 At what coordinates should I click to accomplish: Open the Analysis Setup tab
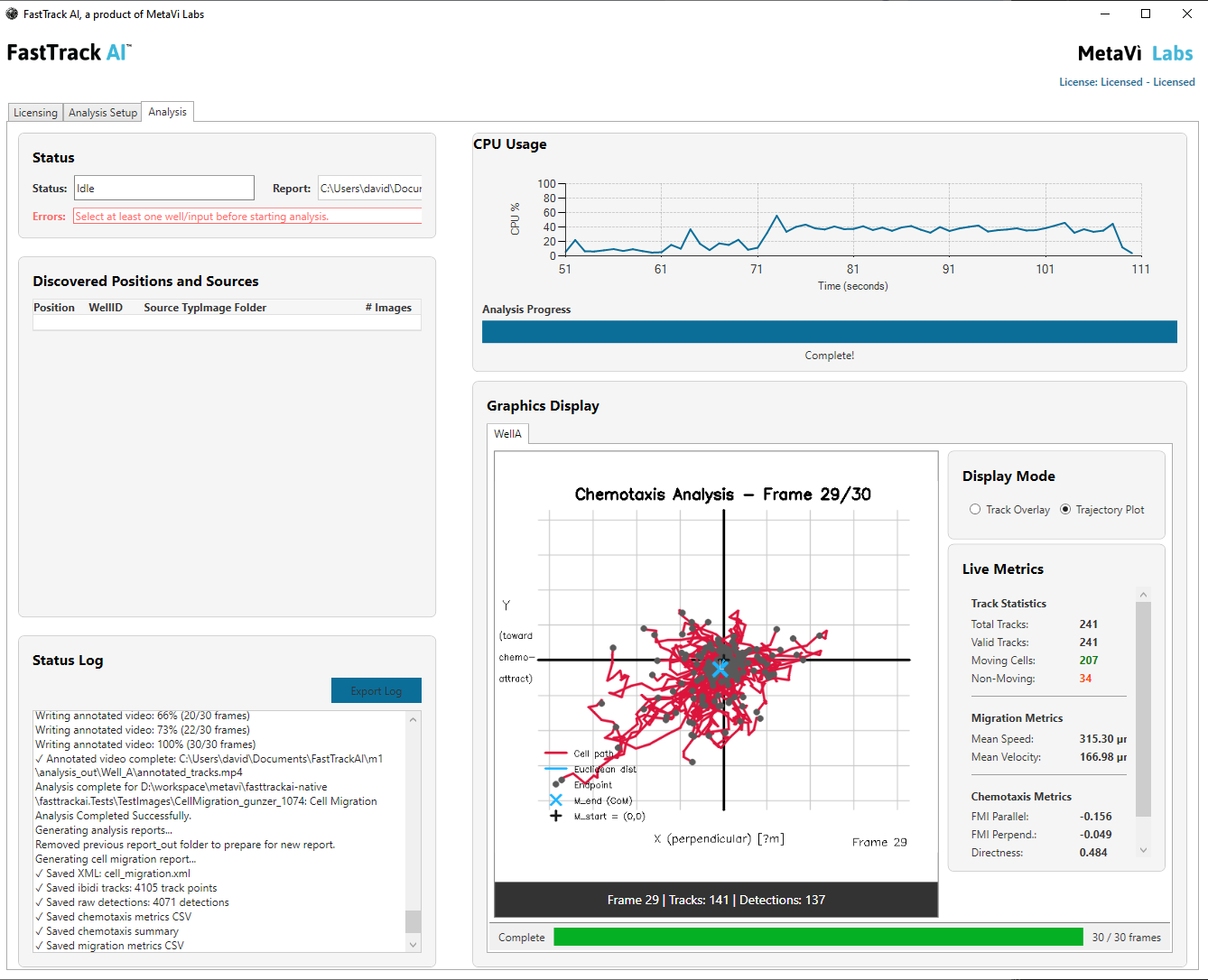click(x=103, y=113)
